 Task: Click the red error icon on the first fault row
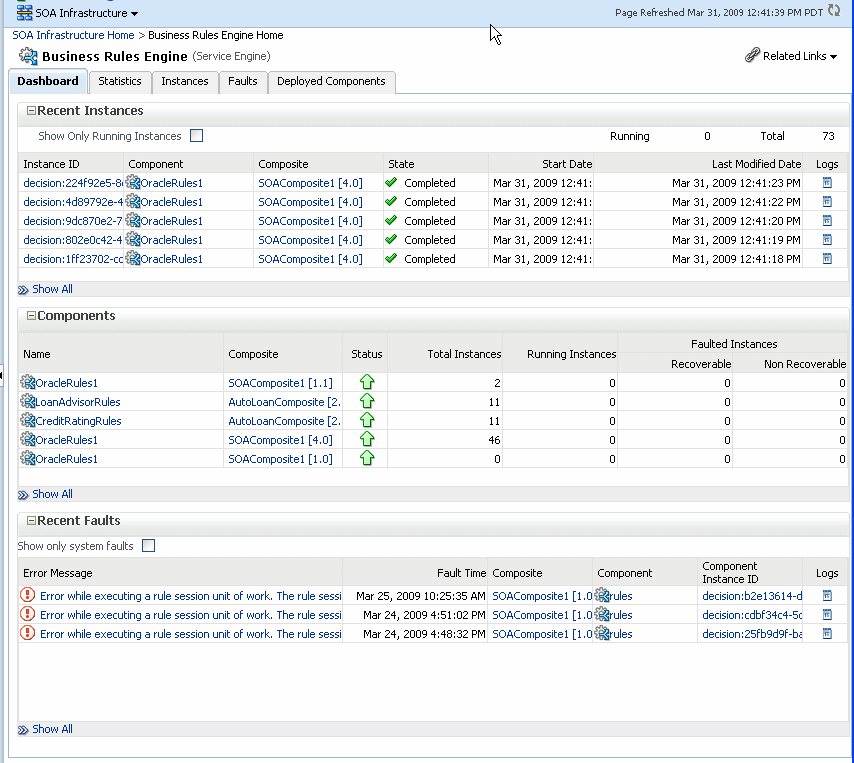click(27, 595)
